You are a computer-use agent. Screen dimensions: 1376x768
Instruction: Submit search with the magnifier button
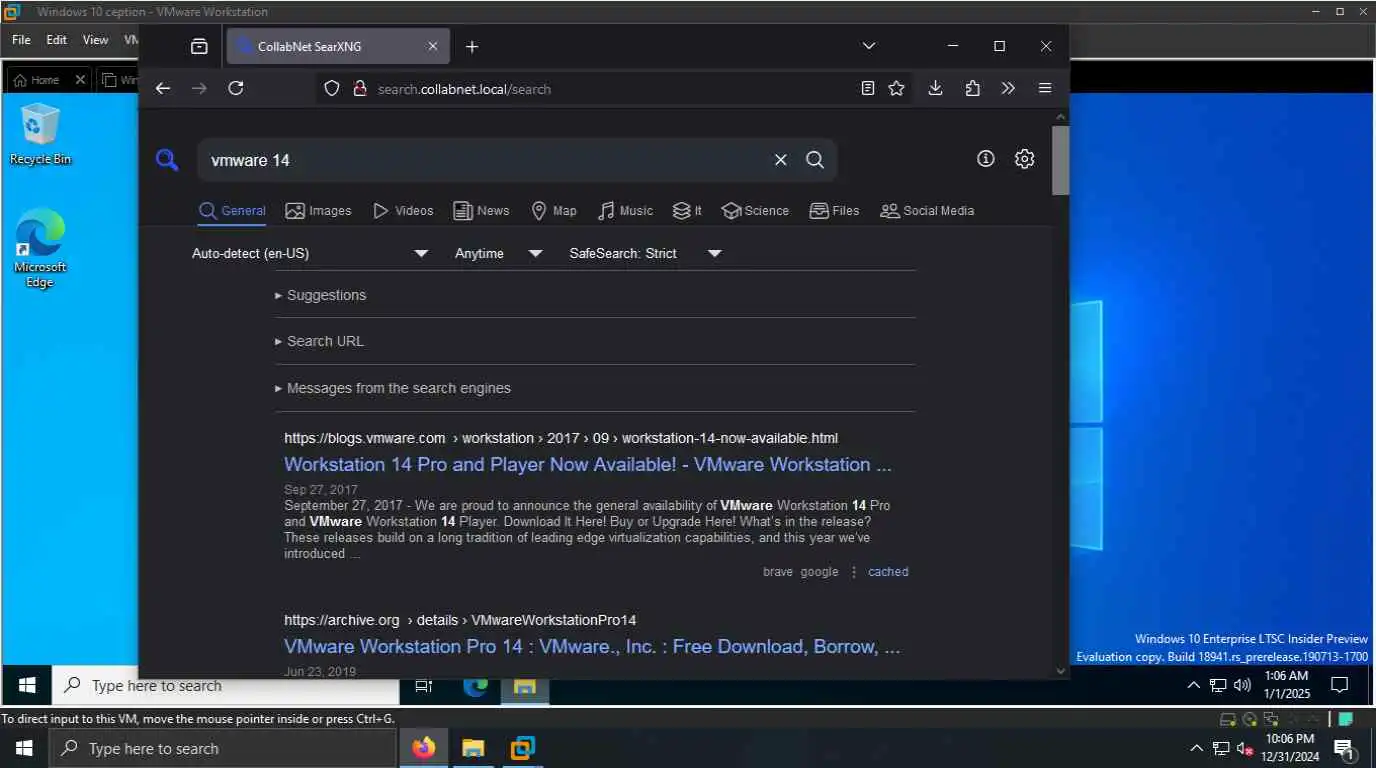click(x=815, y=160)
